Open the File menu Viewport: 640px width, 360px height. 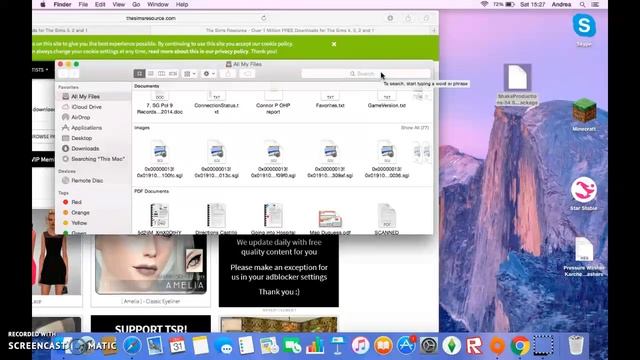(83, 4)
